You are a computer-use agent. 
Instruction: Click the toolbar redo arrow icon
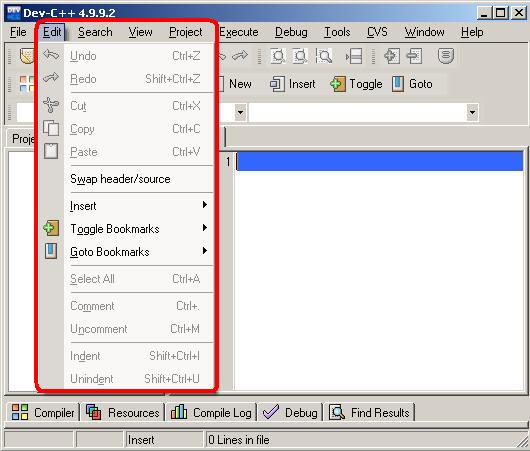tap(240, 55)
